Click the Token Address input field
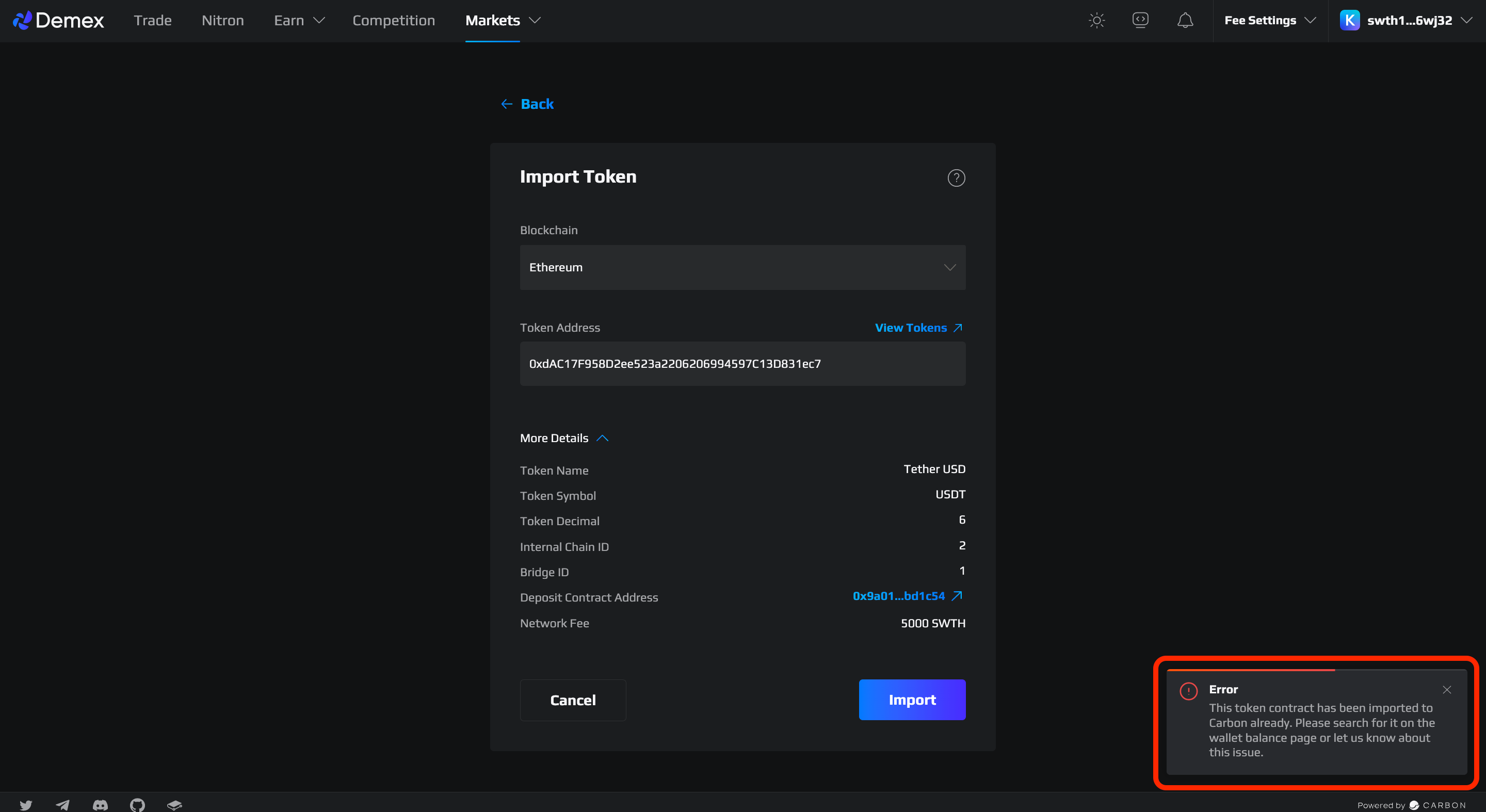This screenshot has width=1486, height=812. pyautogui.click(x=742, y=364)
